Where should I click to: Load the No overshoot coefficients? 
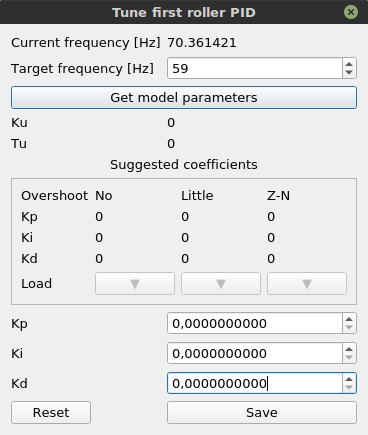(135, 284)
